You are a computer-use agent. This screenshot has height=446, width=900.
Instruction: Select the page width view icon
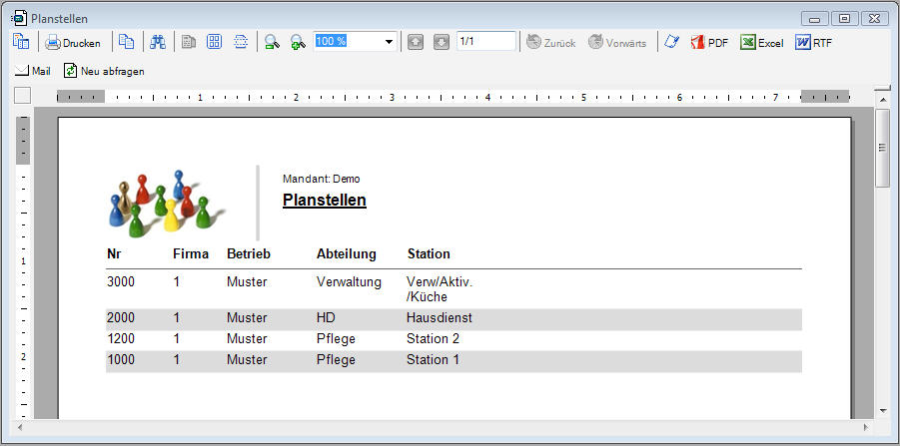[241, 42]
